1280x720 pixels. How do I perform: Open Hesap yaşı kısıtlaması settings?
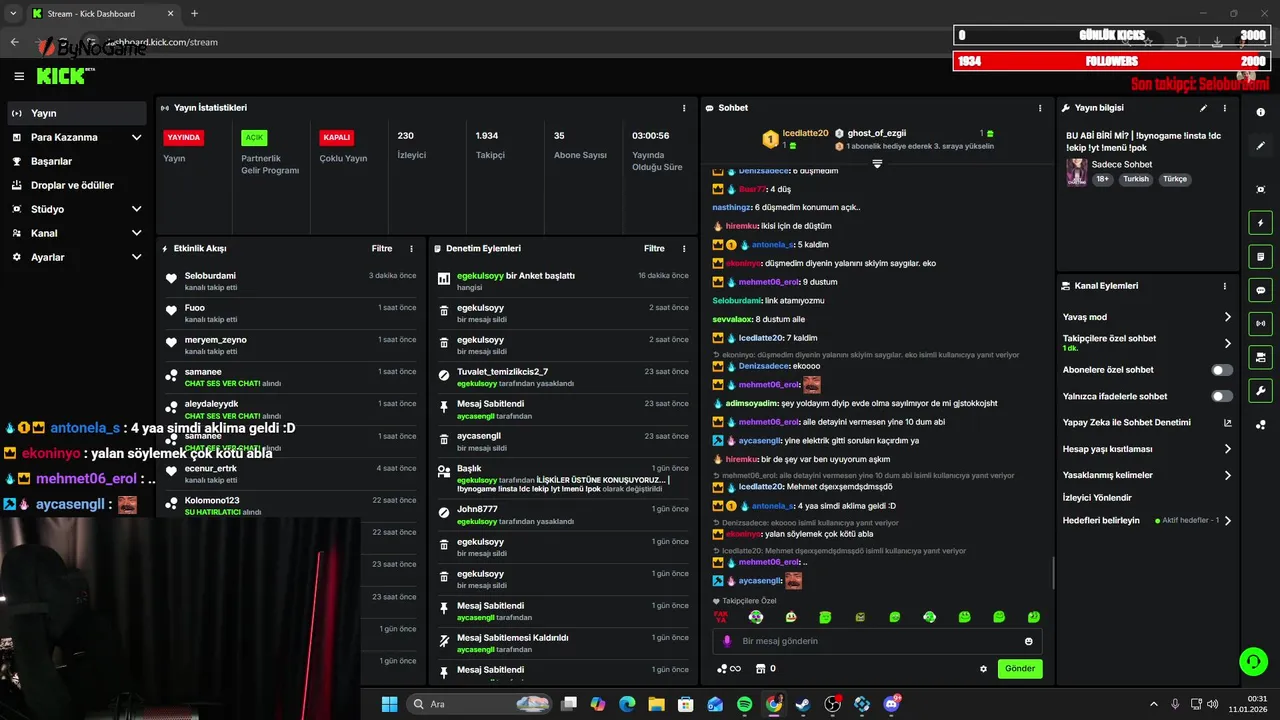pos(1147,449)
